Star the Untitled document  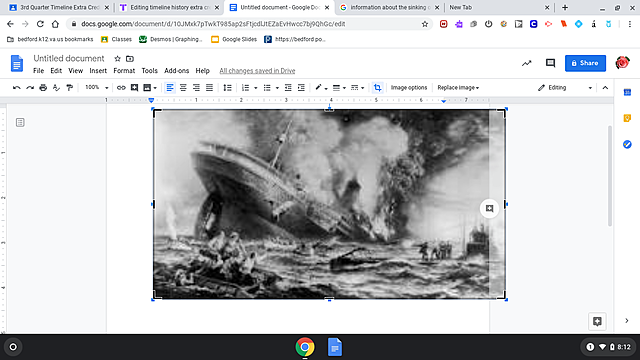coord(118,58)
